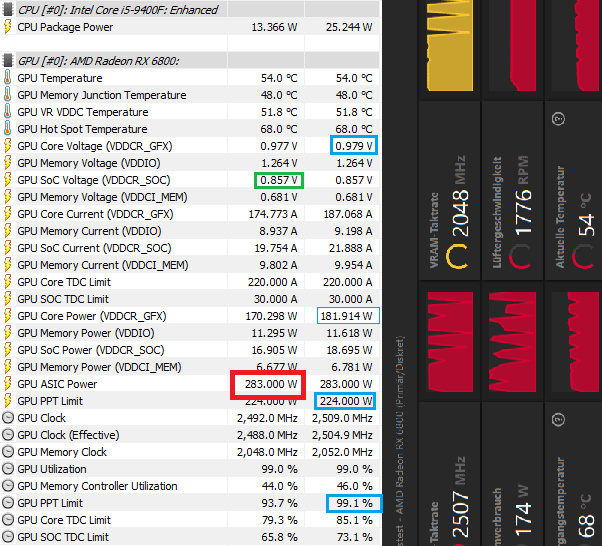Click the clock icon beside GPU Memory Controller Utilization
602x546 pixels.
point(8,486)
